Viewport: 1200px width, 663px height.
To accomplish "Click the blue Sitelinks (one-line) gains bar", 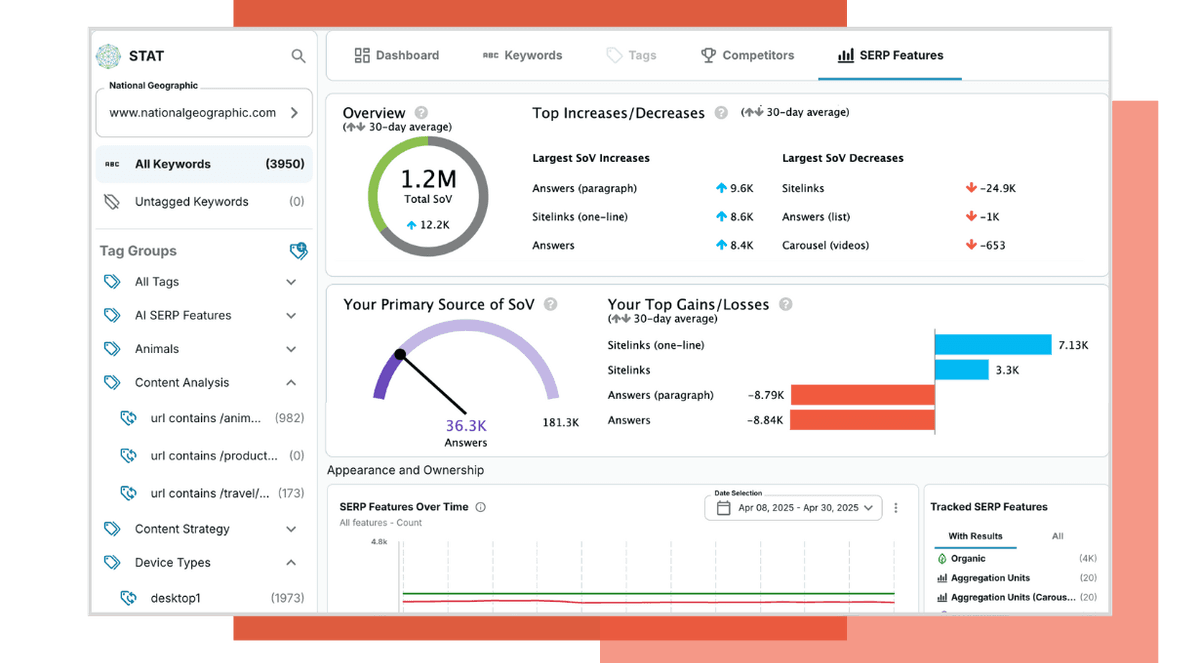I will [x=993, y=345].
